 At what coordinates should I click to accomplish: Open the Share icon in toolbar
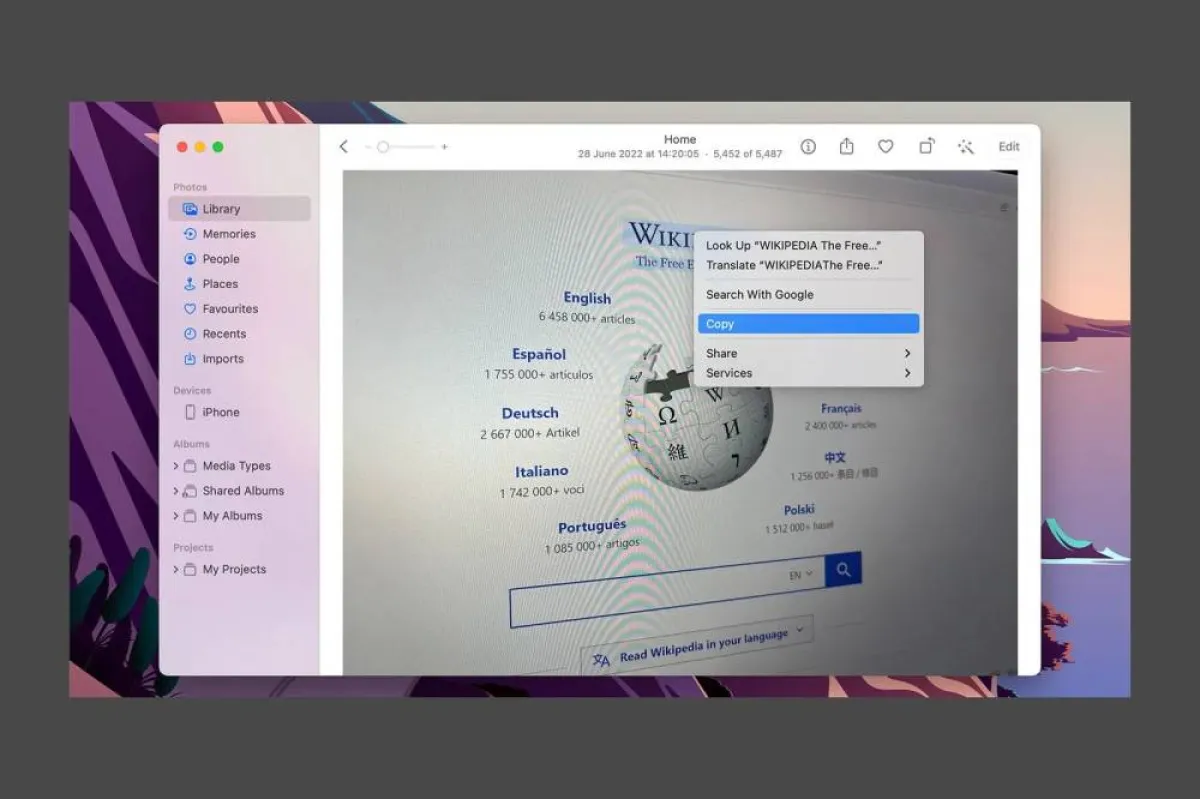coord(846,147)
